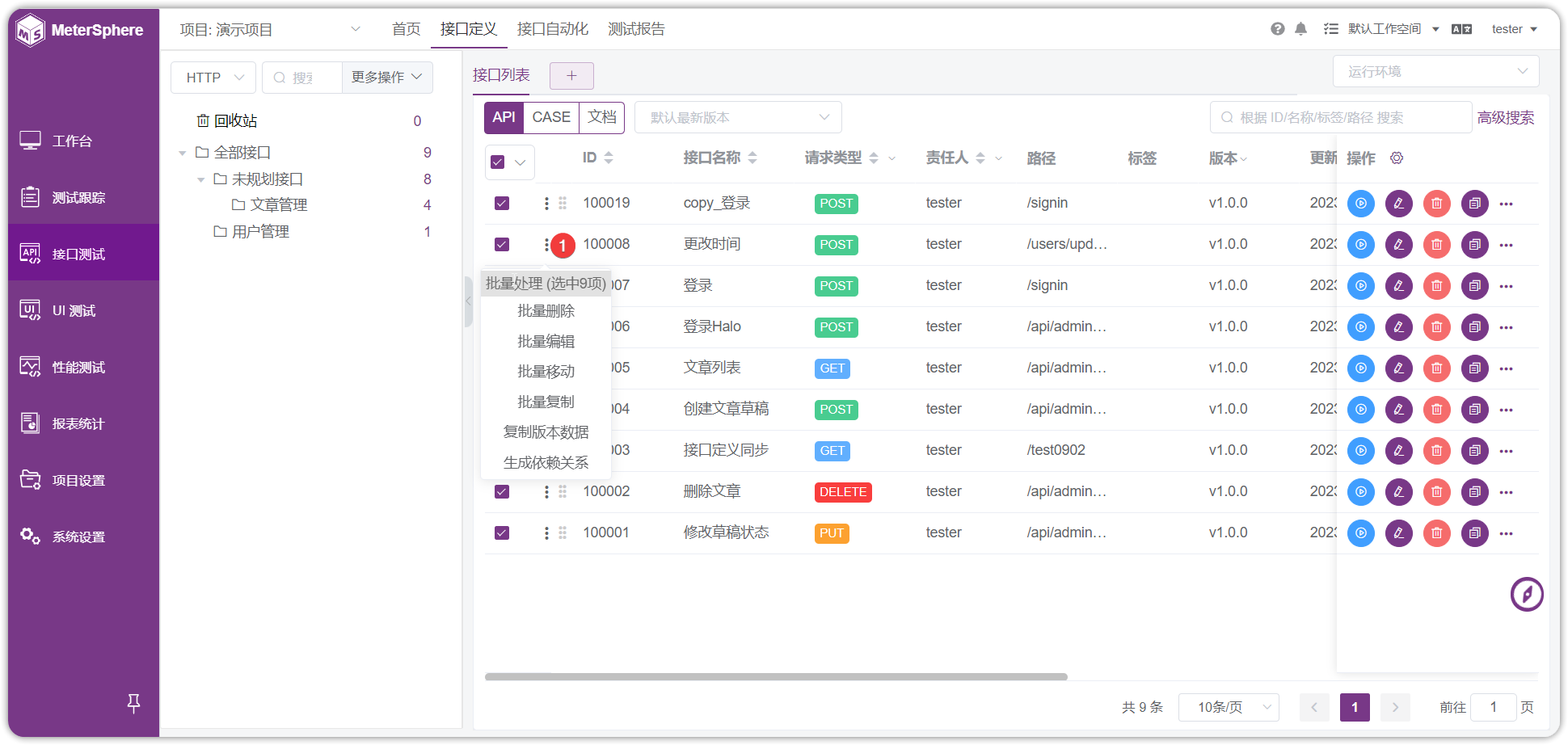Toggle the select-all header checkbox
The height and width of the screenshot is (745, 1568).
pos(498,162)
